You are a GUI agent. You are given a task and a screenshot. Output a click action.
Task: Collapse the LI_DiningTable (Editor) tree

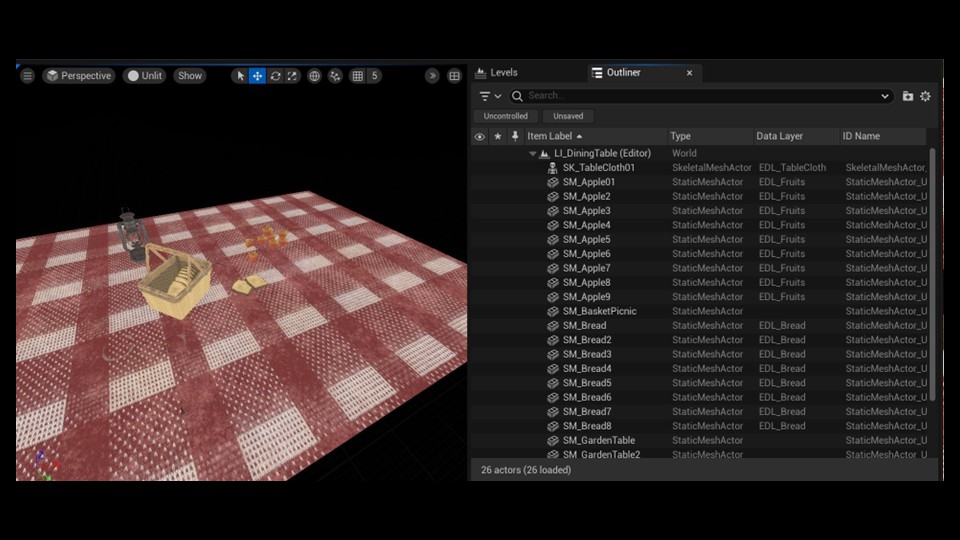[x=533, y=154]
